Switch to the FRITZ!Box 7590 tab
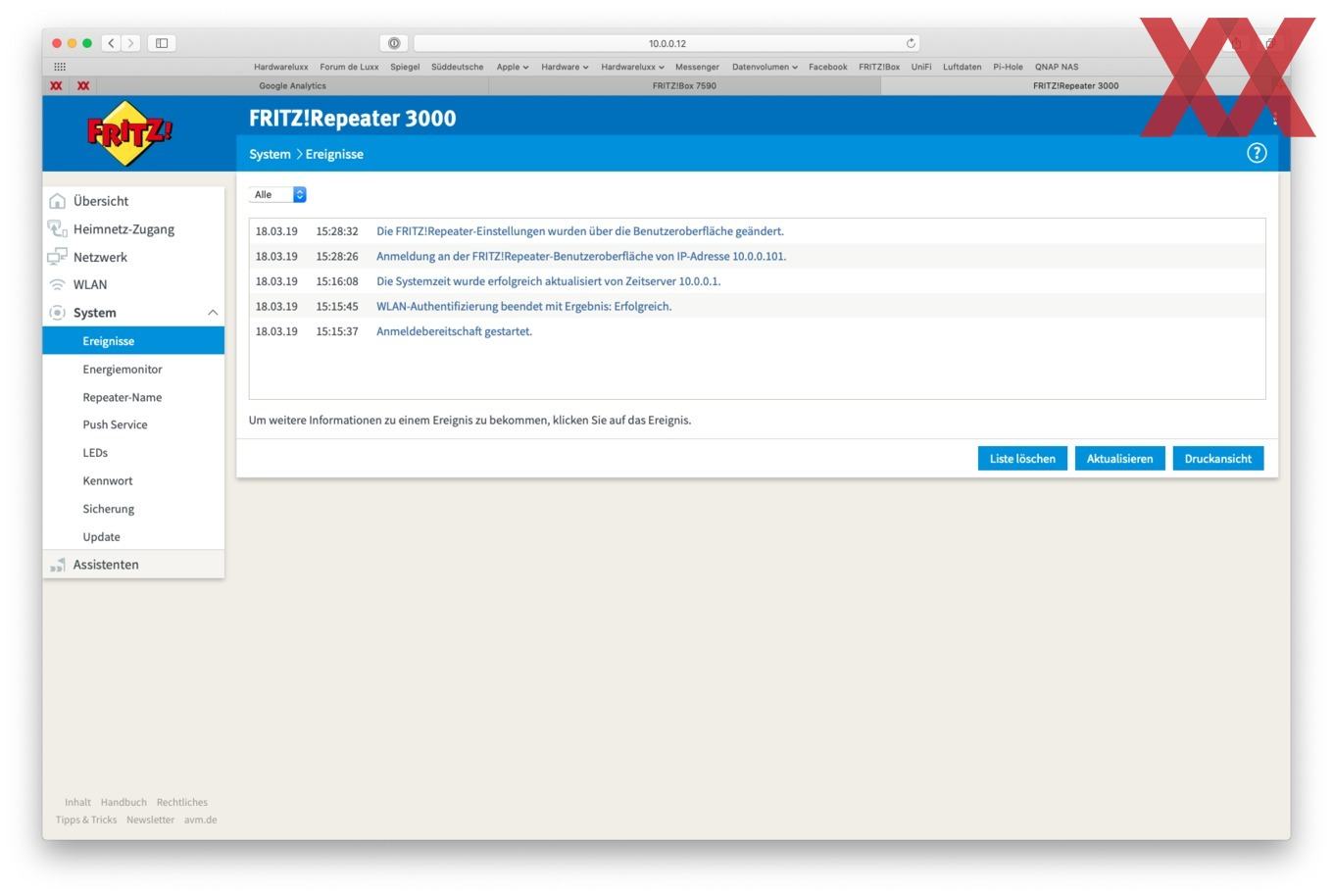Viewport: 1333px width, 896px height. coord(684,85)
